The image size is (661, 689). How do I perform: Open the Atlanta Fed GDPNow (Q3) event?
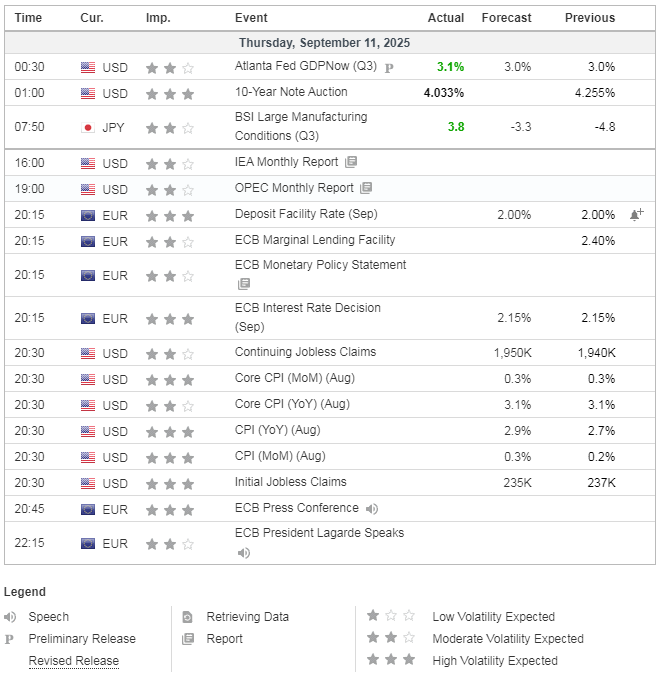[x=306, y=66]
